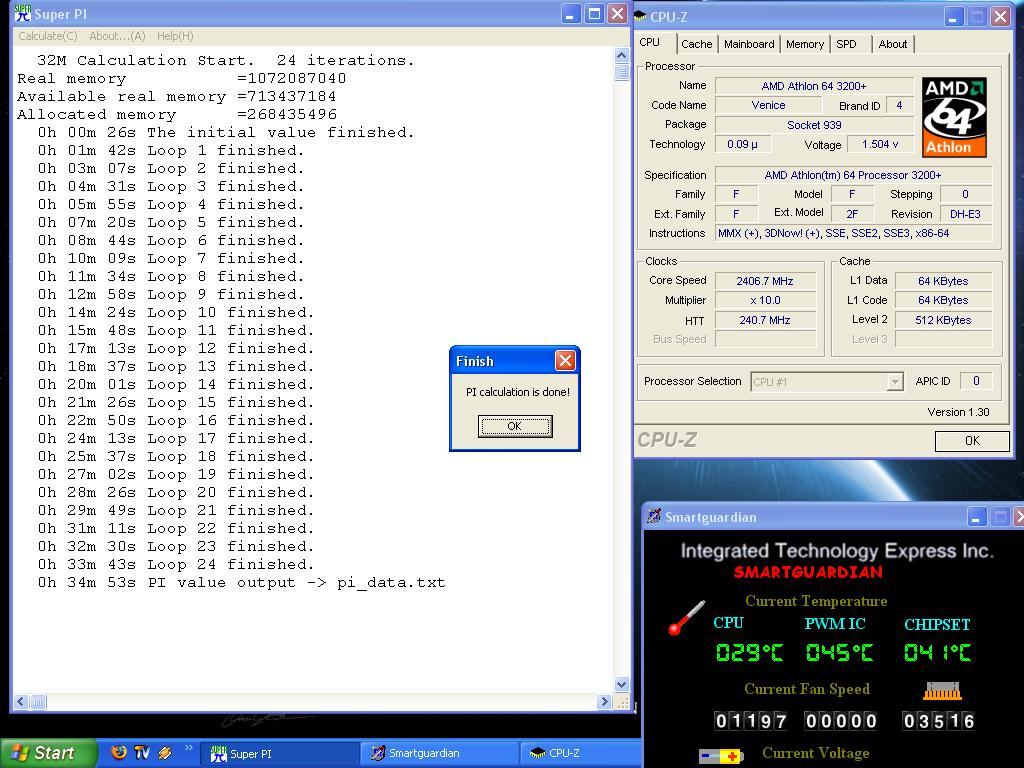Minimize the Smartguardian window
This screenshot has width=1024, height=768.
point(976,517)
